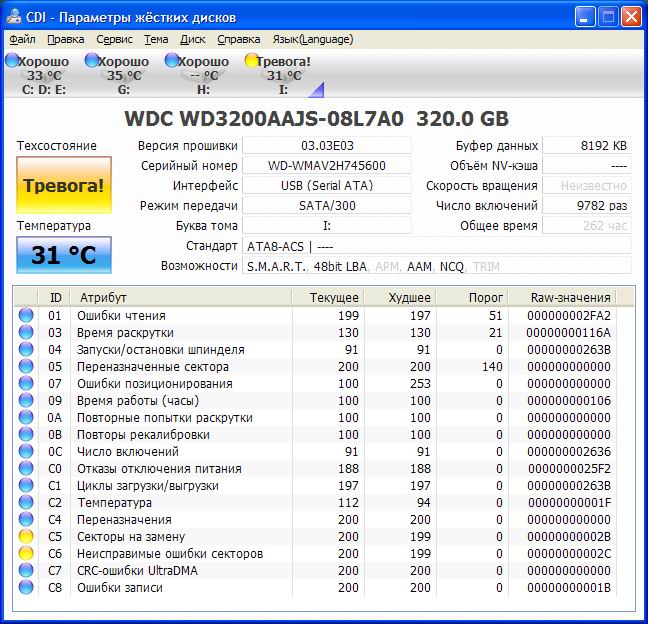
Task: Click the drive model title WDC WD3200AAJS-08L7A0
Action: [264, 119]
